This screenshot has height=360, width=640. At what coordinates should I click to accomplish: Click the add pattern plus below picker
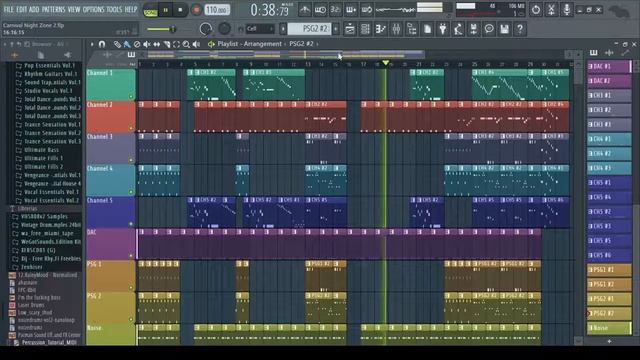coord(609,341)
